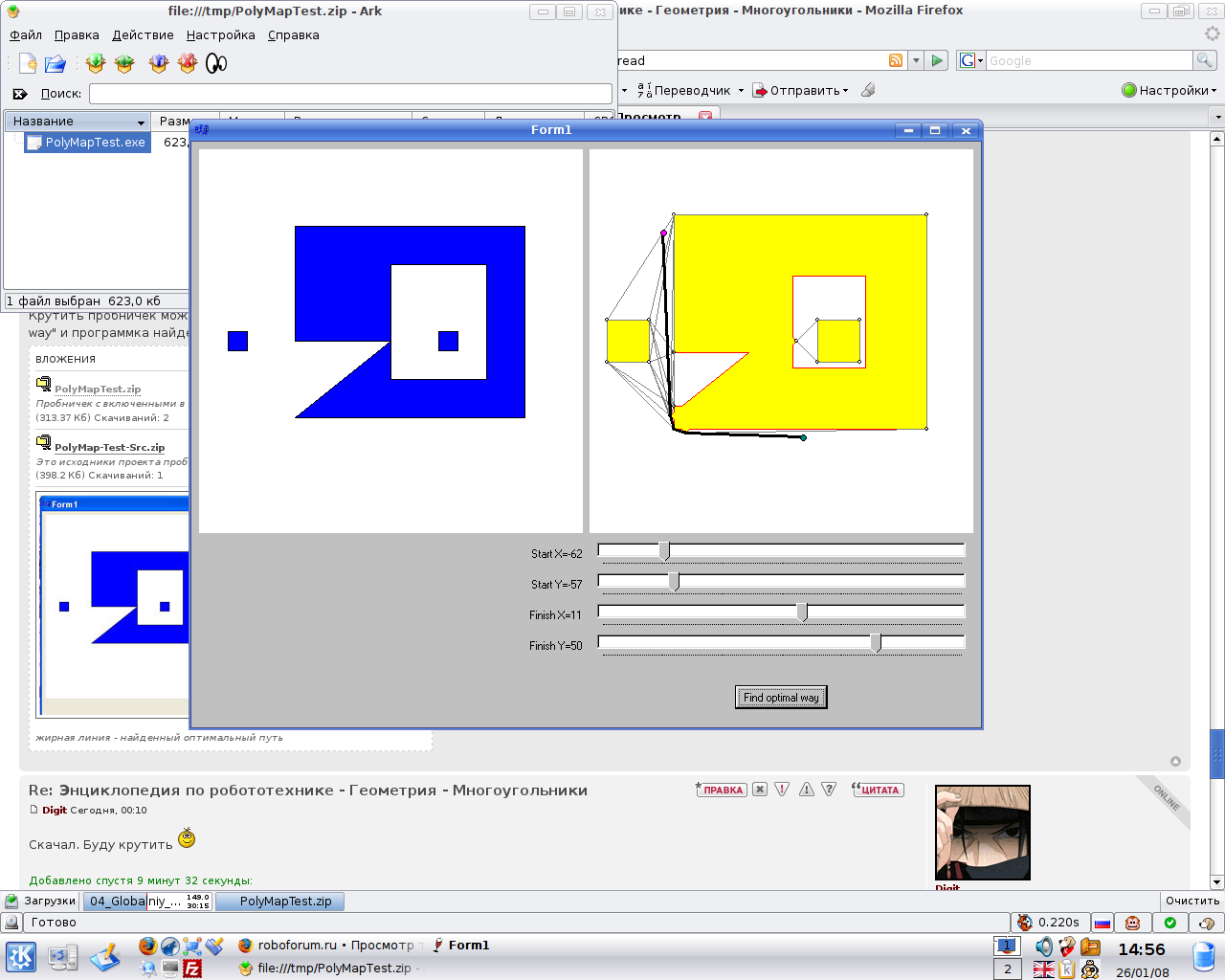Click the Ark search input field
1225x980 pixels.
point(350,94)
